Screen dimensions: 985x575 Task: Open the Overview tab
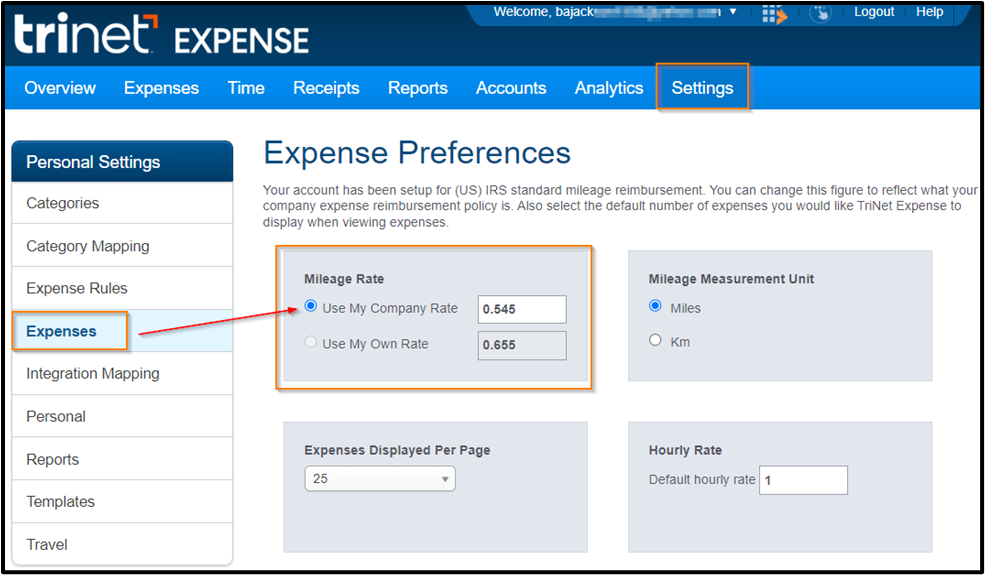point(60,88)
